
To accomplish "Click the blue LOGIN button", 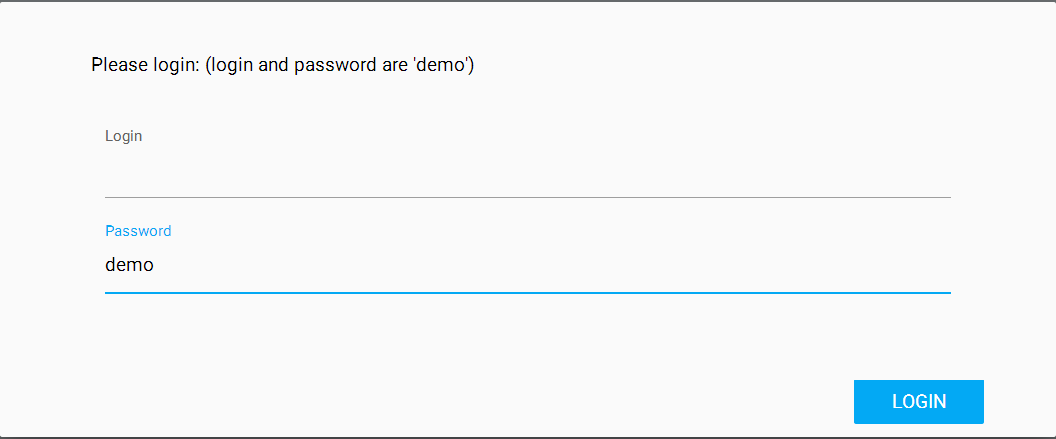I will (918, 402).
